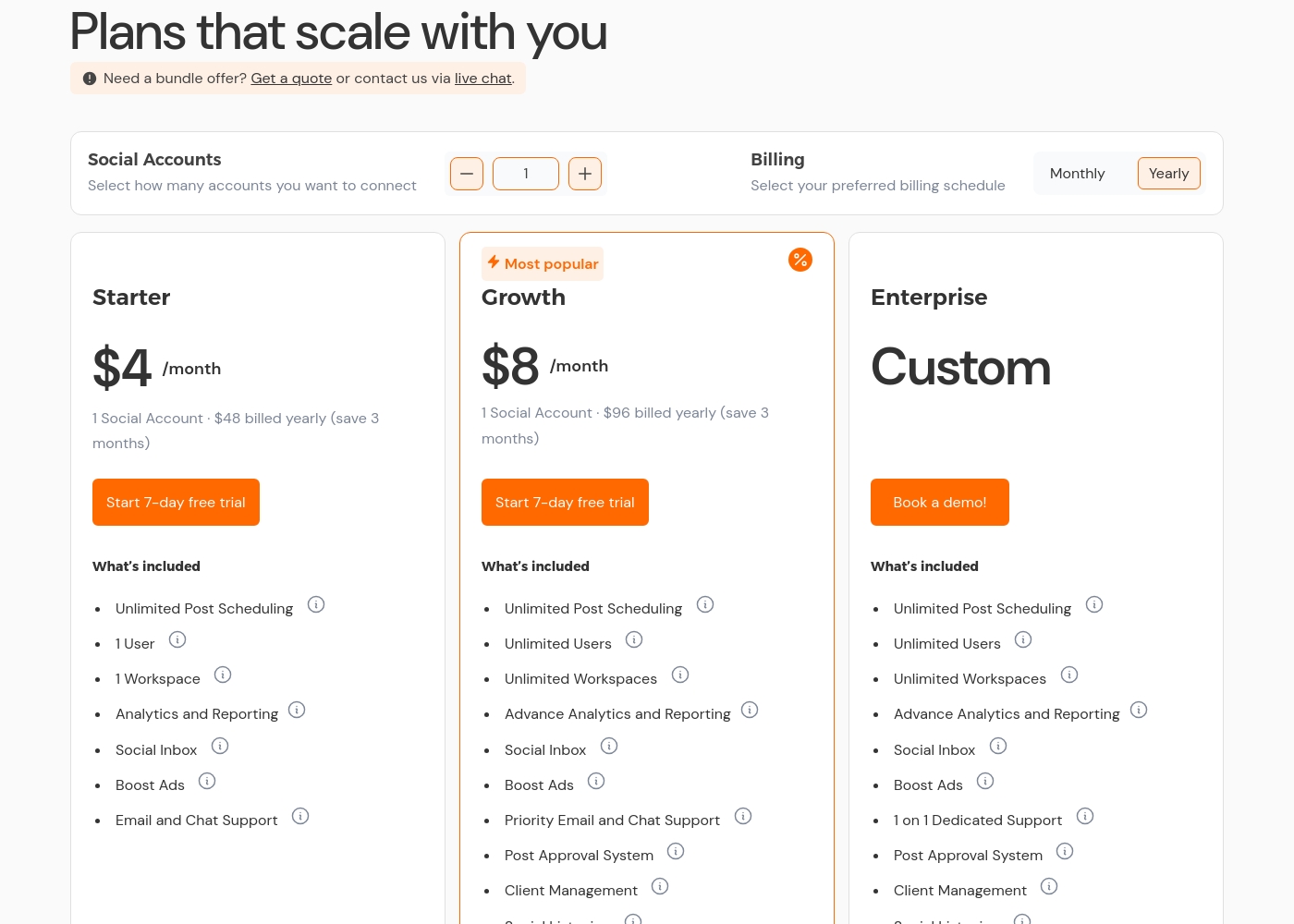This screenshot has width=1294, height=924.
Task: Click info icon next to 1 on 1 Dedicated Support
Action: [x=1085, y=816]
